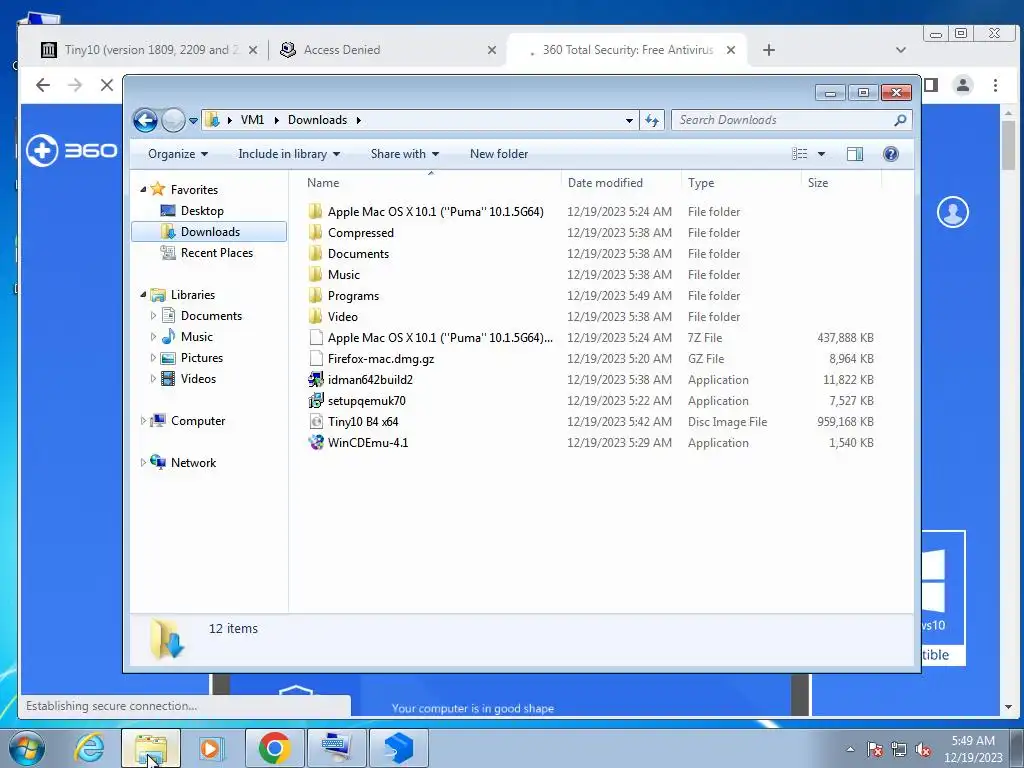The height and width of the screenshot is (768, 1024).
Task: Expand the Computer tree node
Action: [143, 421]
